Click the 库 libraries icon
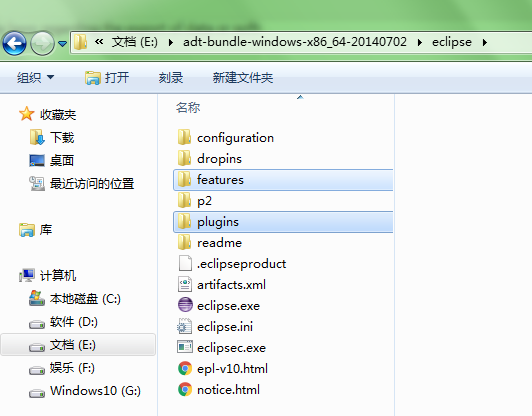Image resolution: width=532 pixels, height=416 pixels. click(27, 230)
